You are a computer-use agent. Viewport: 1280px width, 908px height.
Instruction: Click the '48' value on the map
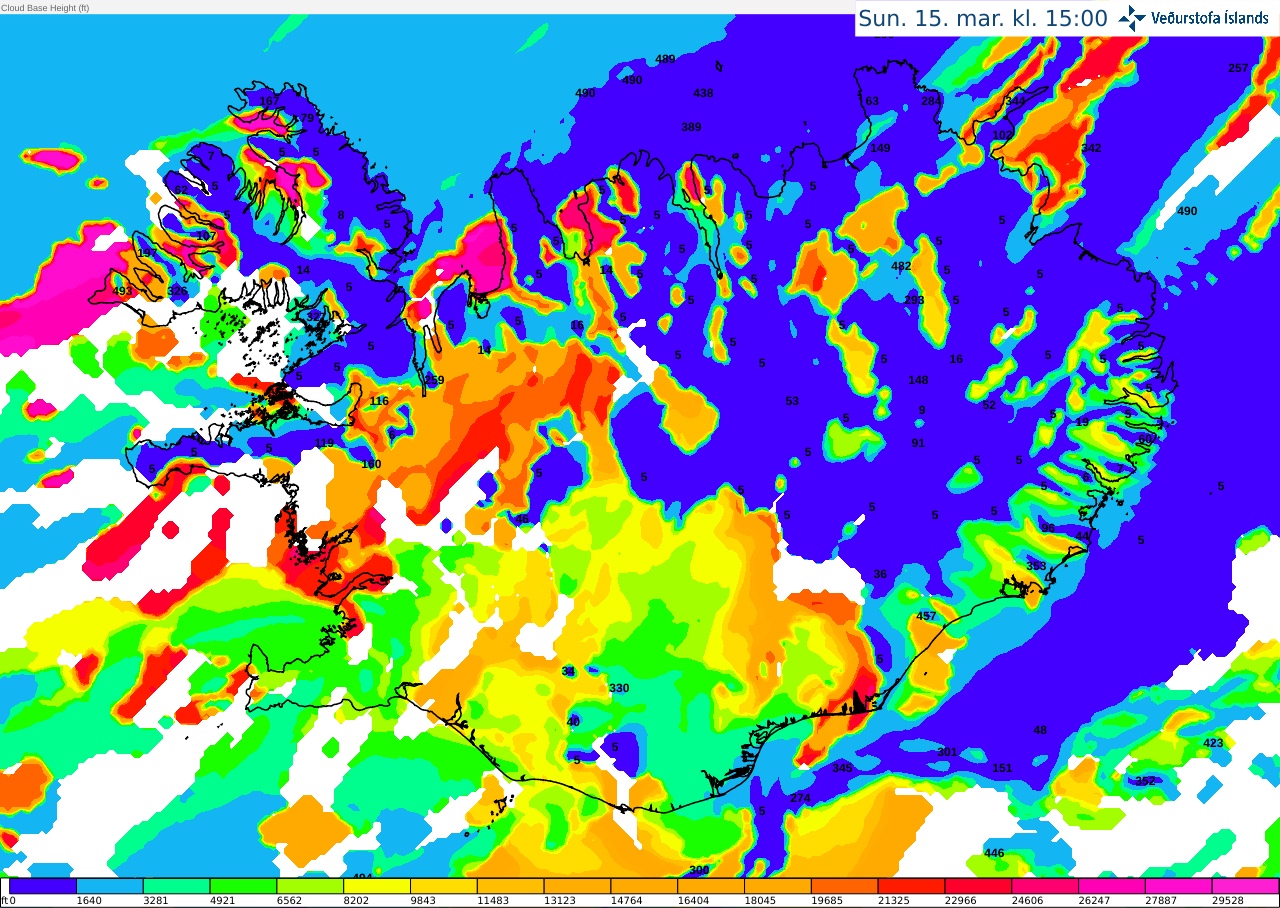tap(1040, 730)
